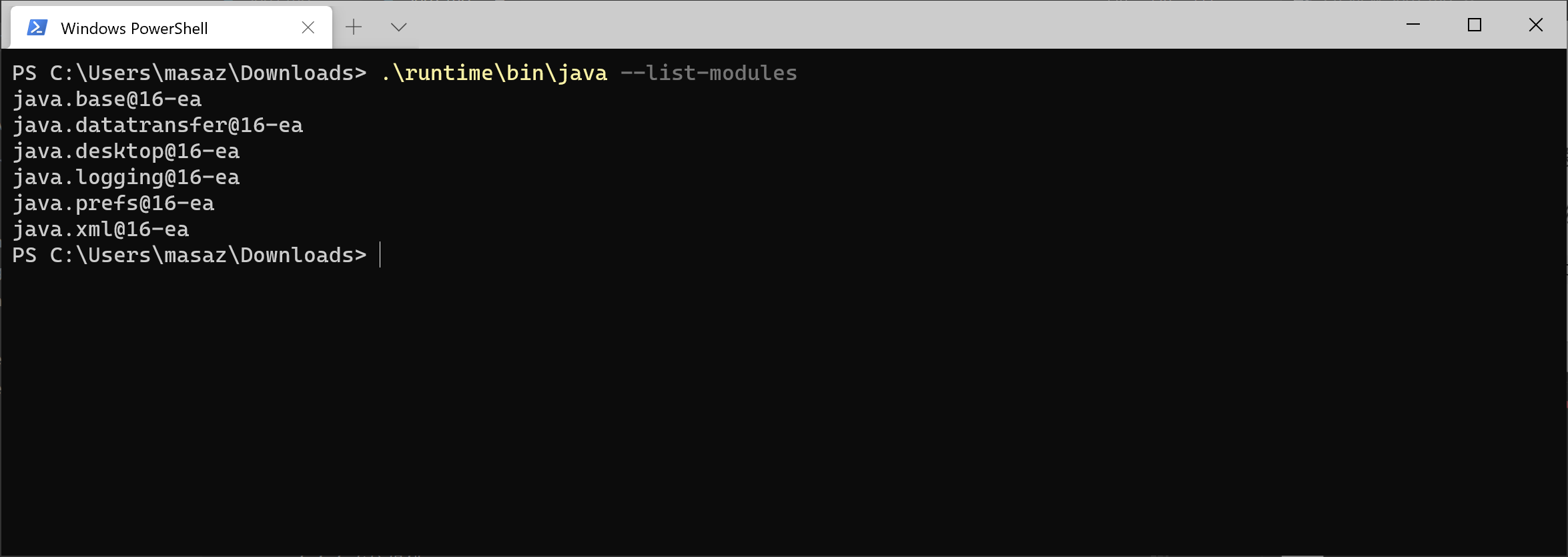
Task: Close the Windows PowerShell tab
Action: [308, 27]
